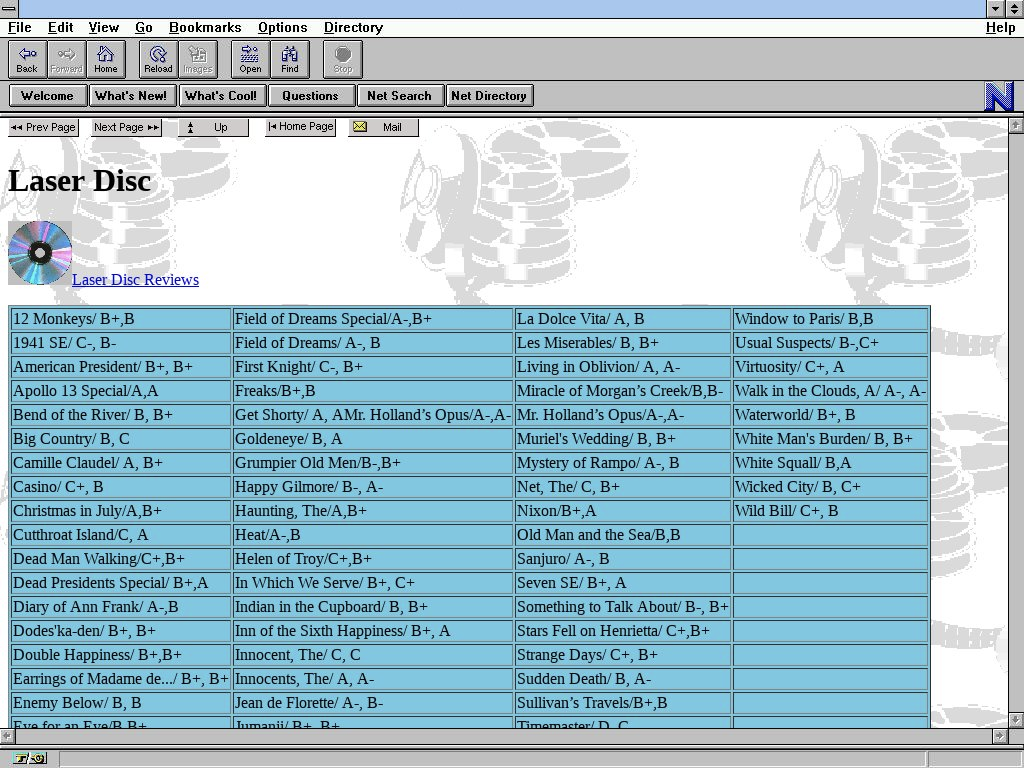Click the Back toolbar icon

click(x=27, y=59)
